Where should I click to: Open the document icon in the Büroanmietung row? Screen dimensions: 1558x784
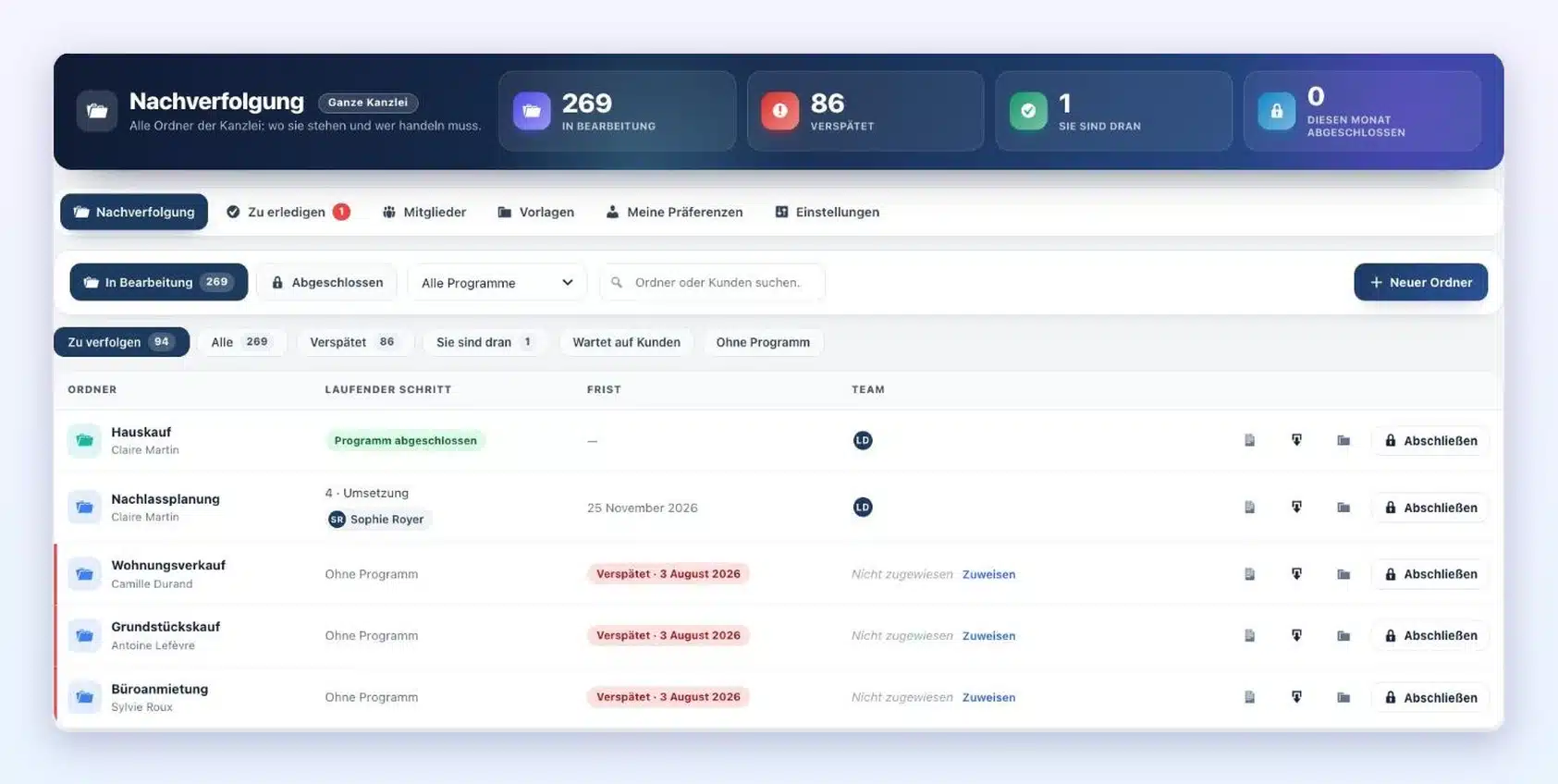point(1249,697)
